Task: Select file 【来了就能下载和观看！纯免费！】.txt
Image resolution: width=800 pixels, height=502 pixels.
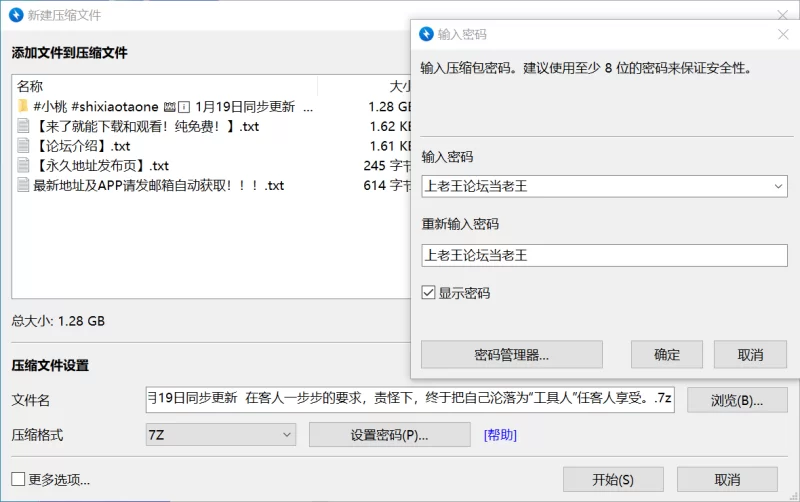Action: pyautogui.click(x=146, y=126)
